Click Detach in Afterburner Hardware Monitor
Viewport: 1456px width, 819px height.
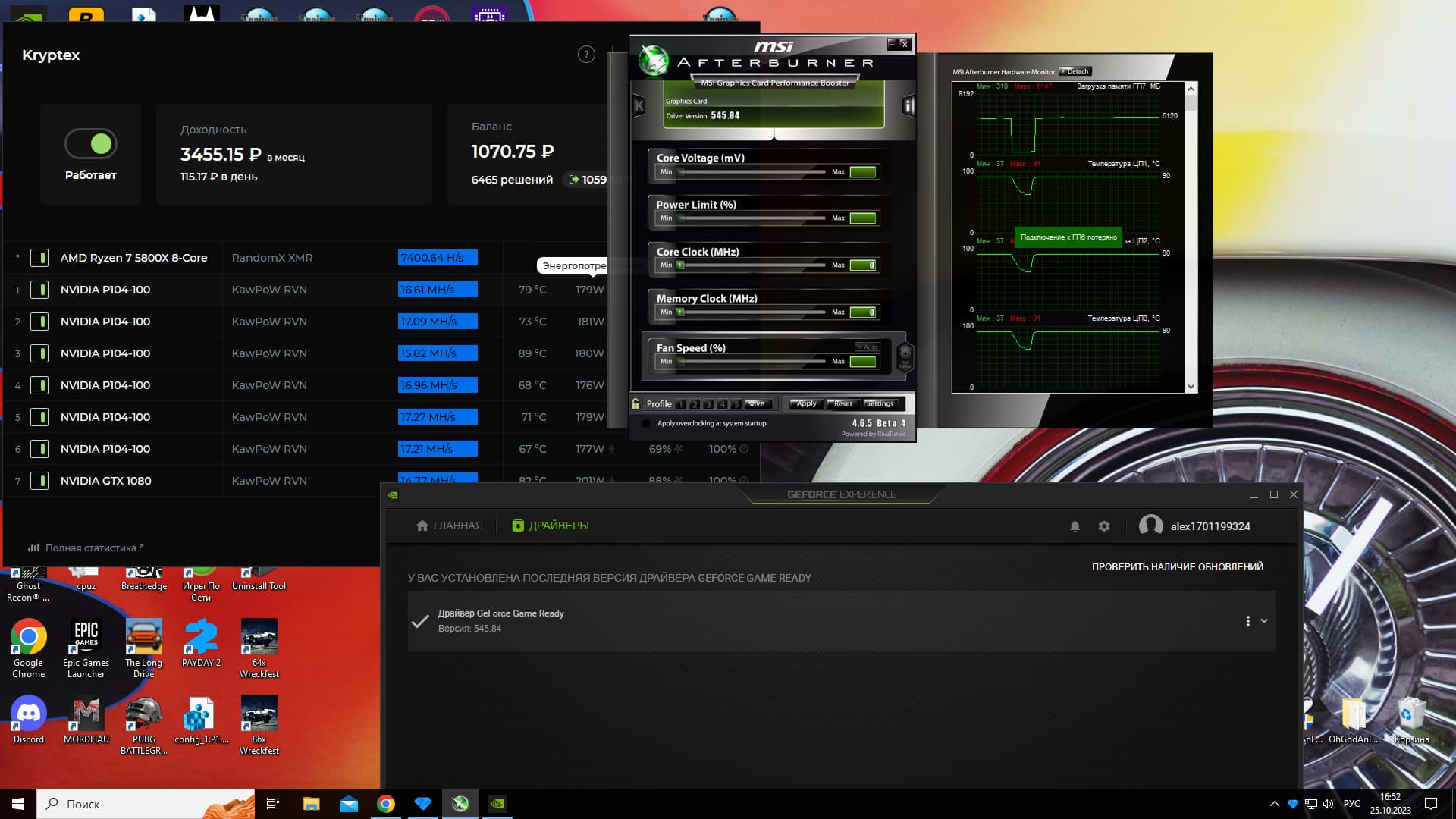[x=1075, y=71]
